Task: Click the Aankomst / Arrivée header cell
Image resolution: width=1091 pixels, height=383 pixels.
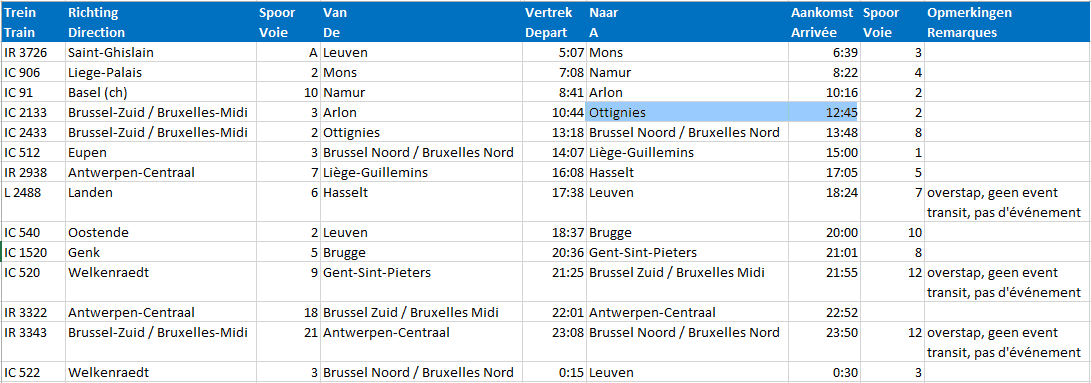Action: click(825, 22)
